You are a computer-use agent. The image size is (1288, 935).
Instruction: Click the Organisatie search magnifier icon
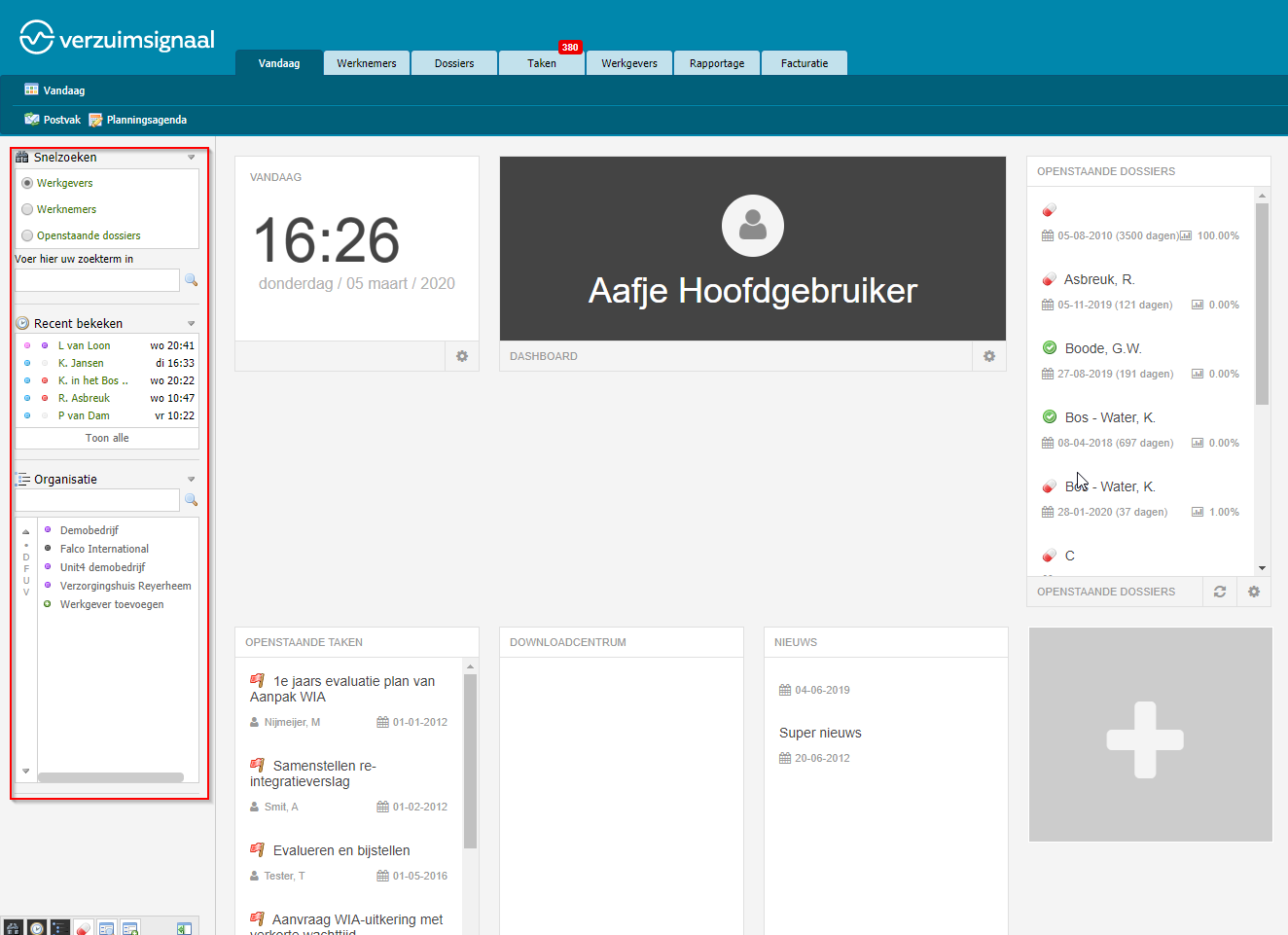[x=192, y=500]
